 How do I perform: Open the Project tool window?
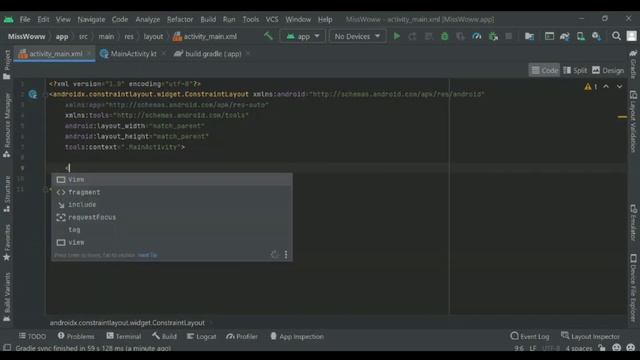click(x=7, y=64)
